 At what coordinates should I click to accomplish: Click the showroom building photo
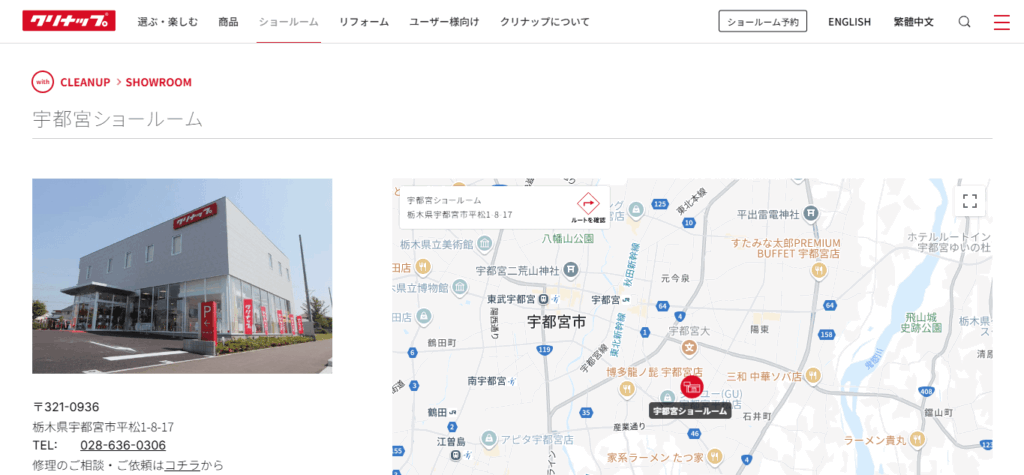point(182,276)
